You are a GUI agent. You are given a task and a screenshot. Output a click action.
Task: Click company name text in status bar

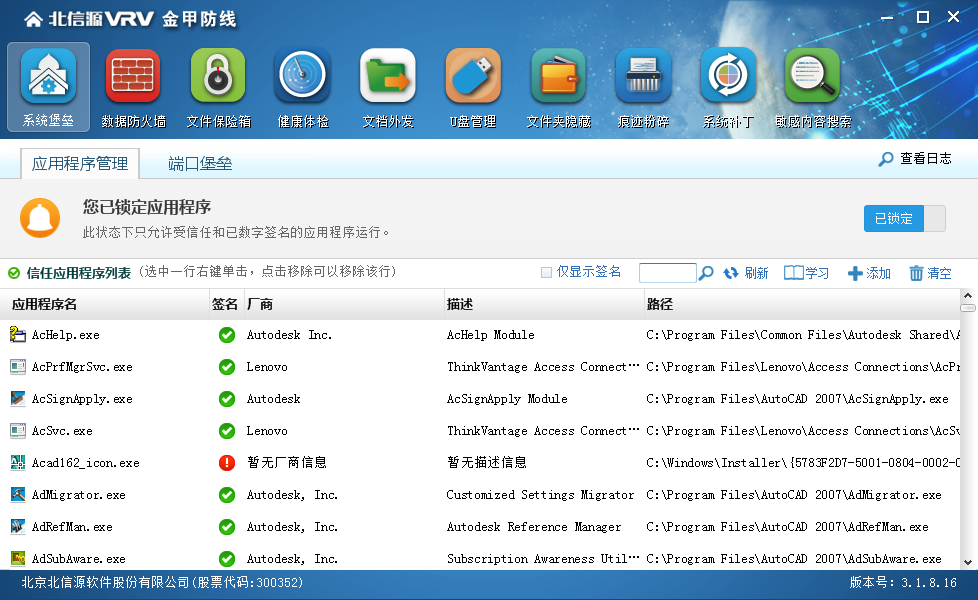tap(162, 583)
